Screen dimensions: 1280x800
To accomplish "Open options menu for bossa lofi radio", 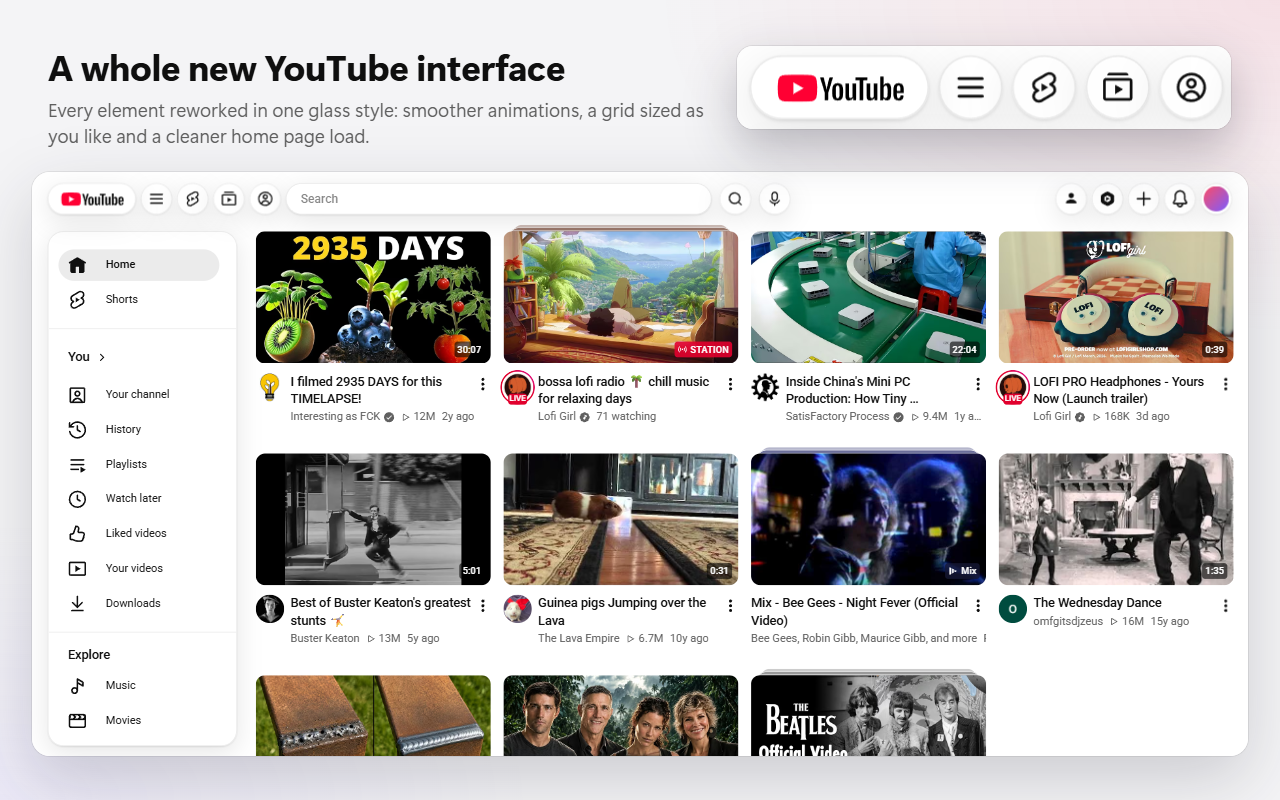I will tap(730, 384).
